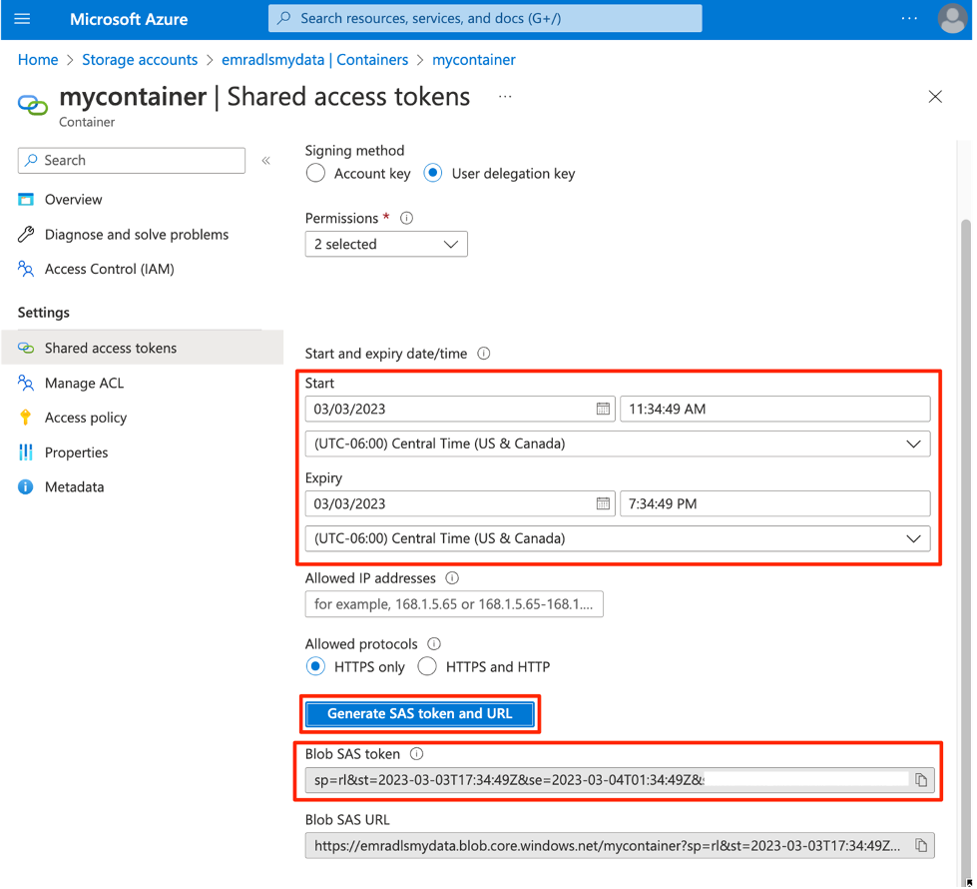Open Metadata in the sidebar
Viewport: 977px width, 889px height.
tap(74, 487)
